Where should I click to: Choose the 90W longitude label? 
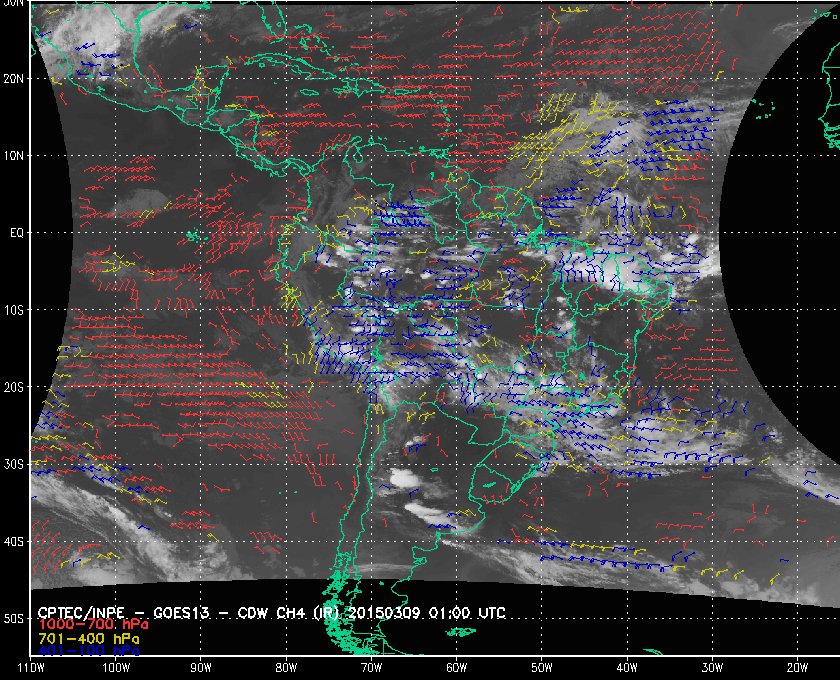tap(201, 667)
